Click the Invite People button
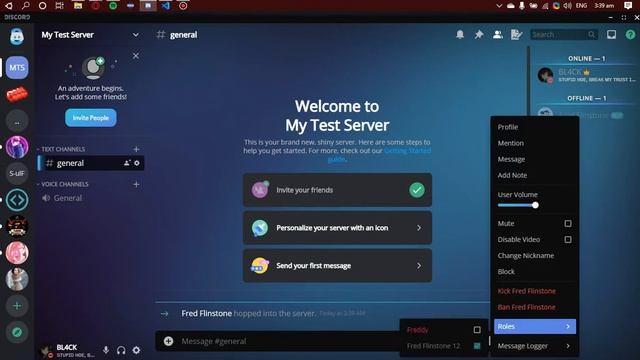 click(x=91, y=118)
